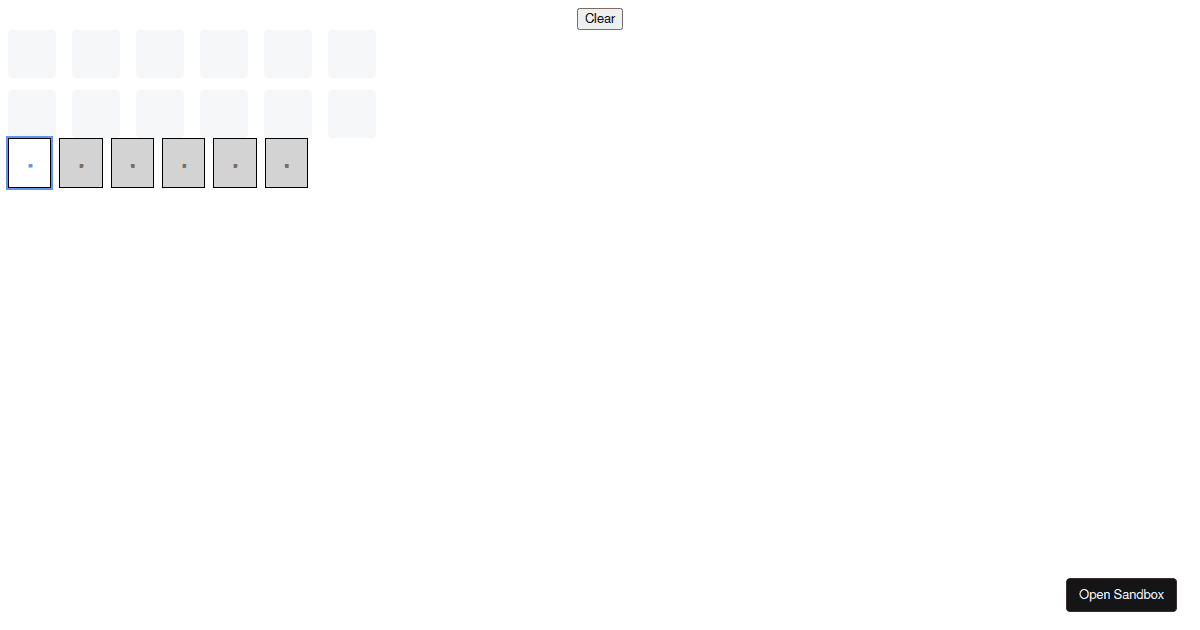Select the fifth gray input box
Screen dimensions: 1200x630
click(x=235, y=163)
